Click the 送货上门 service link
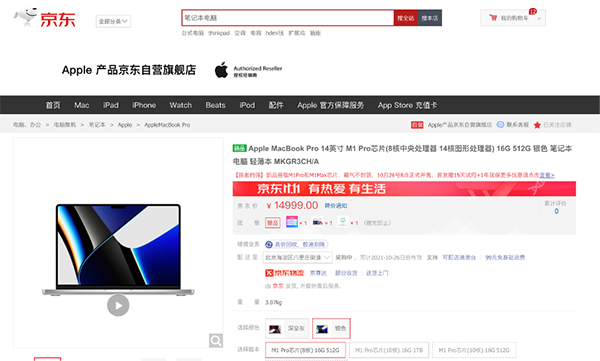This screenshot has width=600, height=361. pyautogui.click(x=377, y=273)
